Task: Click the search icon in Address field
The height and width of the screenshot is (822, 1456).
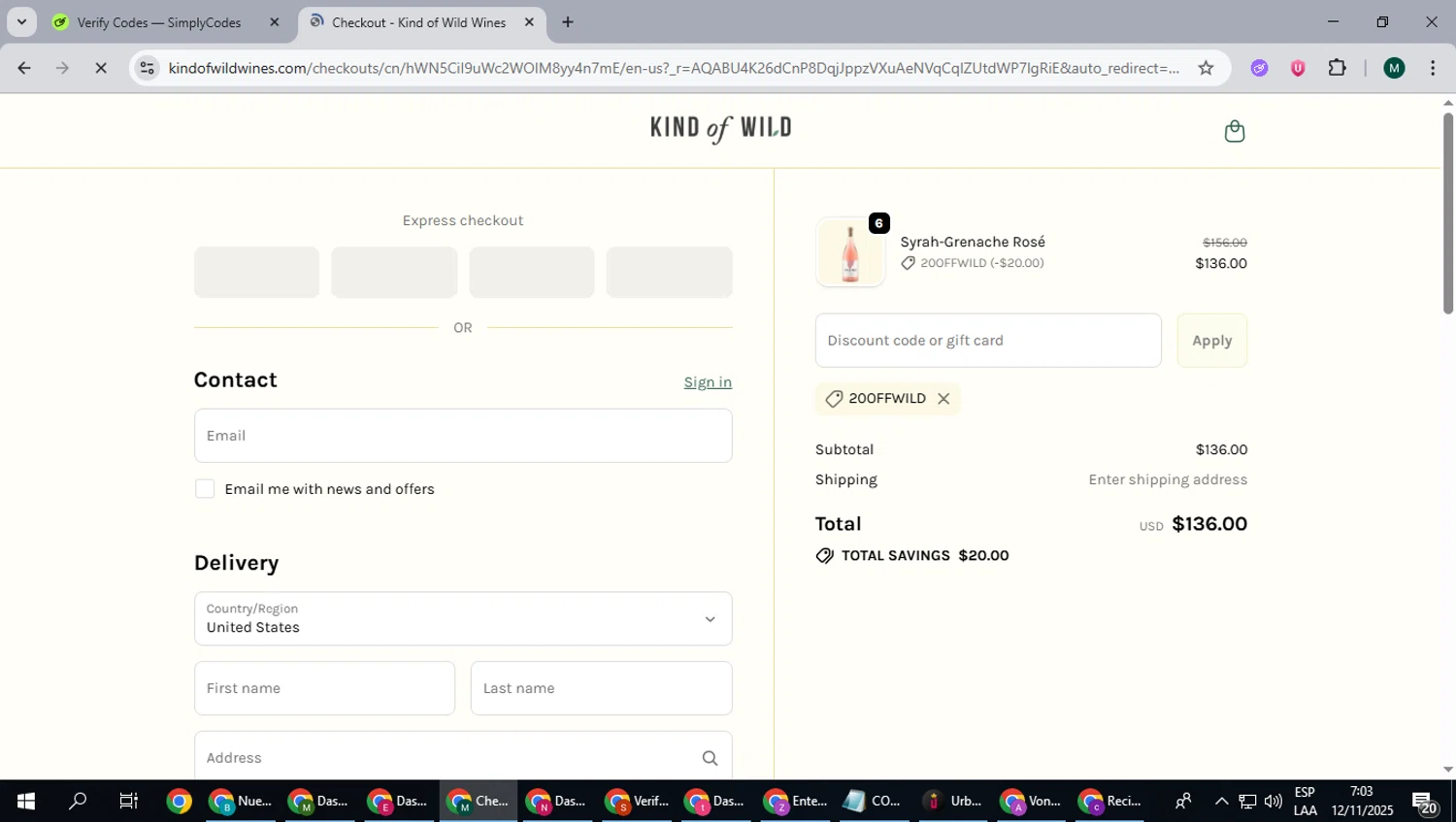Action: tap(710, 758)
